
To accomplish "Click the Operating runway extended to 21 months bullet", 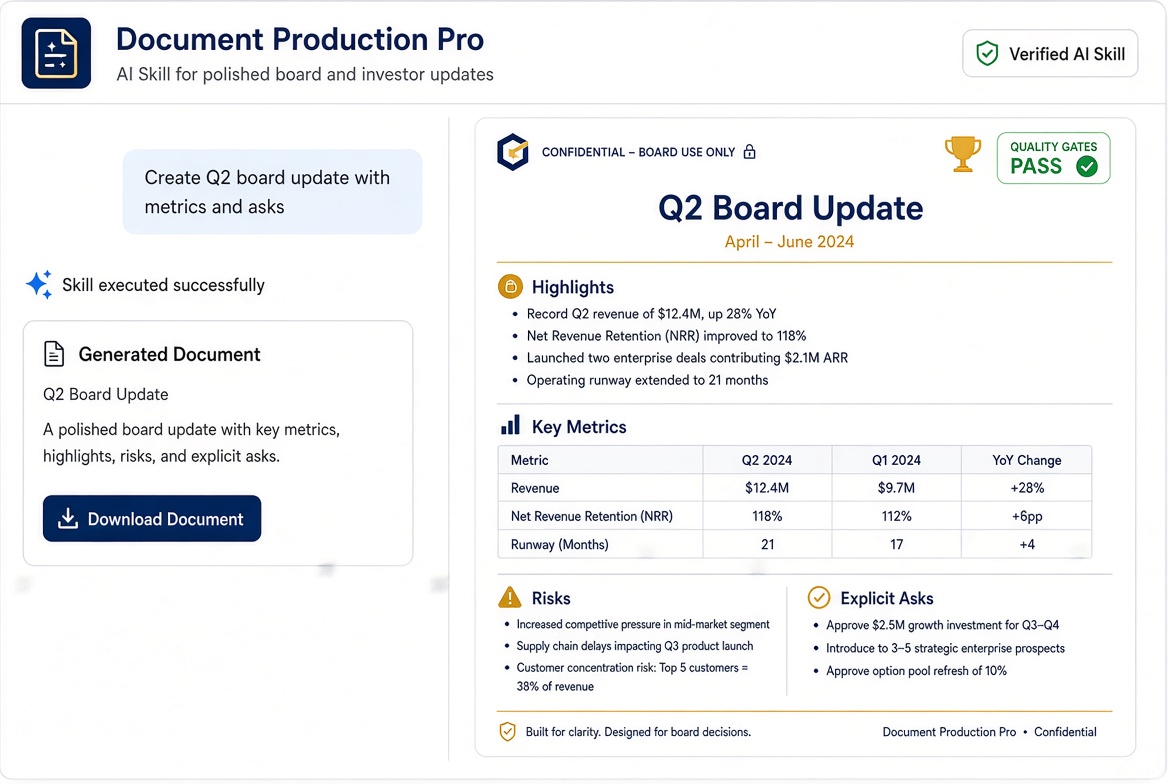I will (647, 380).
